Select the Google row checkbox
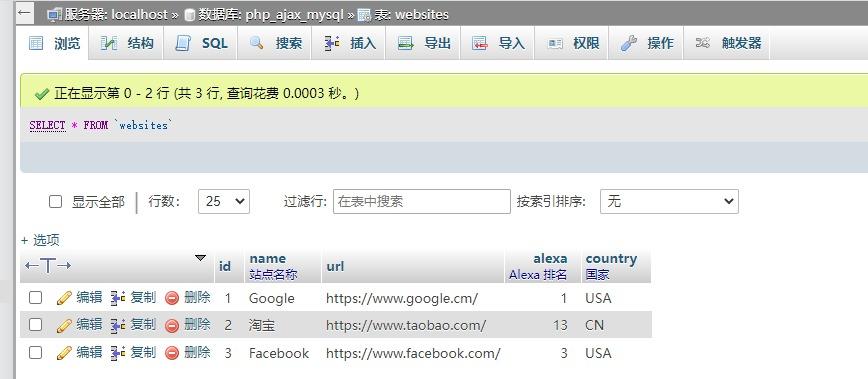868x379 pixels. click(35, 298)
